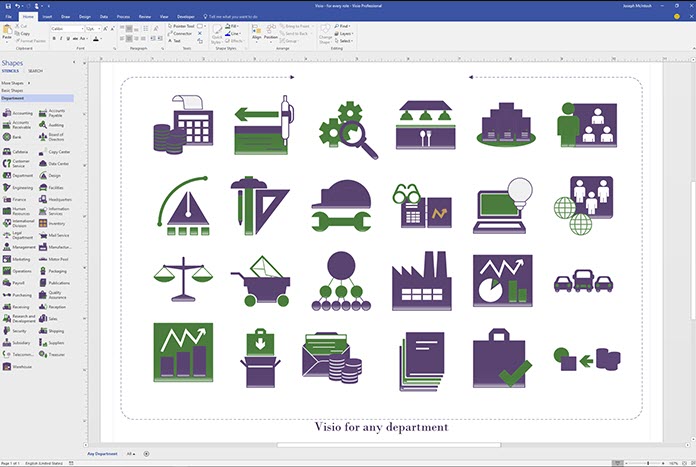Select the Mail Service stencil shape
The image size is (696, 467).
54,235
